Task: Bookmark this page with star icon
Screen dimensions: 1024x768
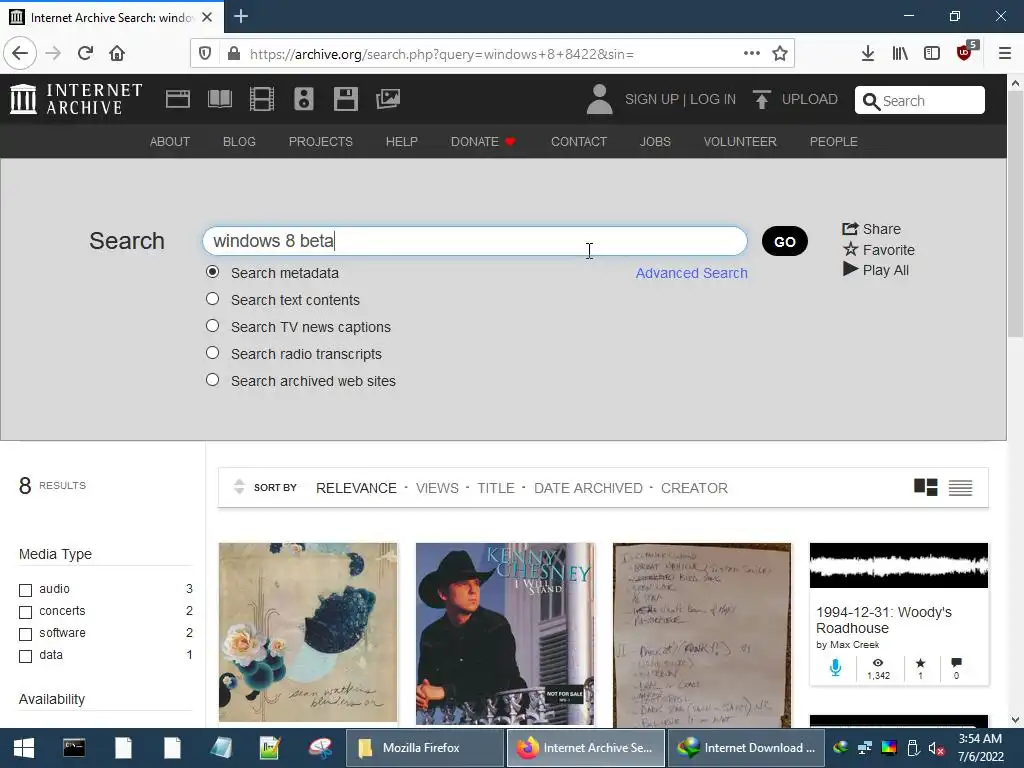Action: coord(780,54)
